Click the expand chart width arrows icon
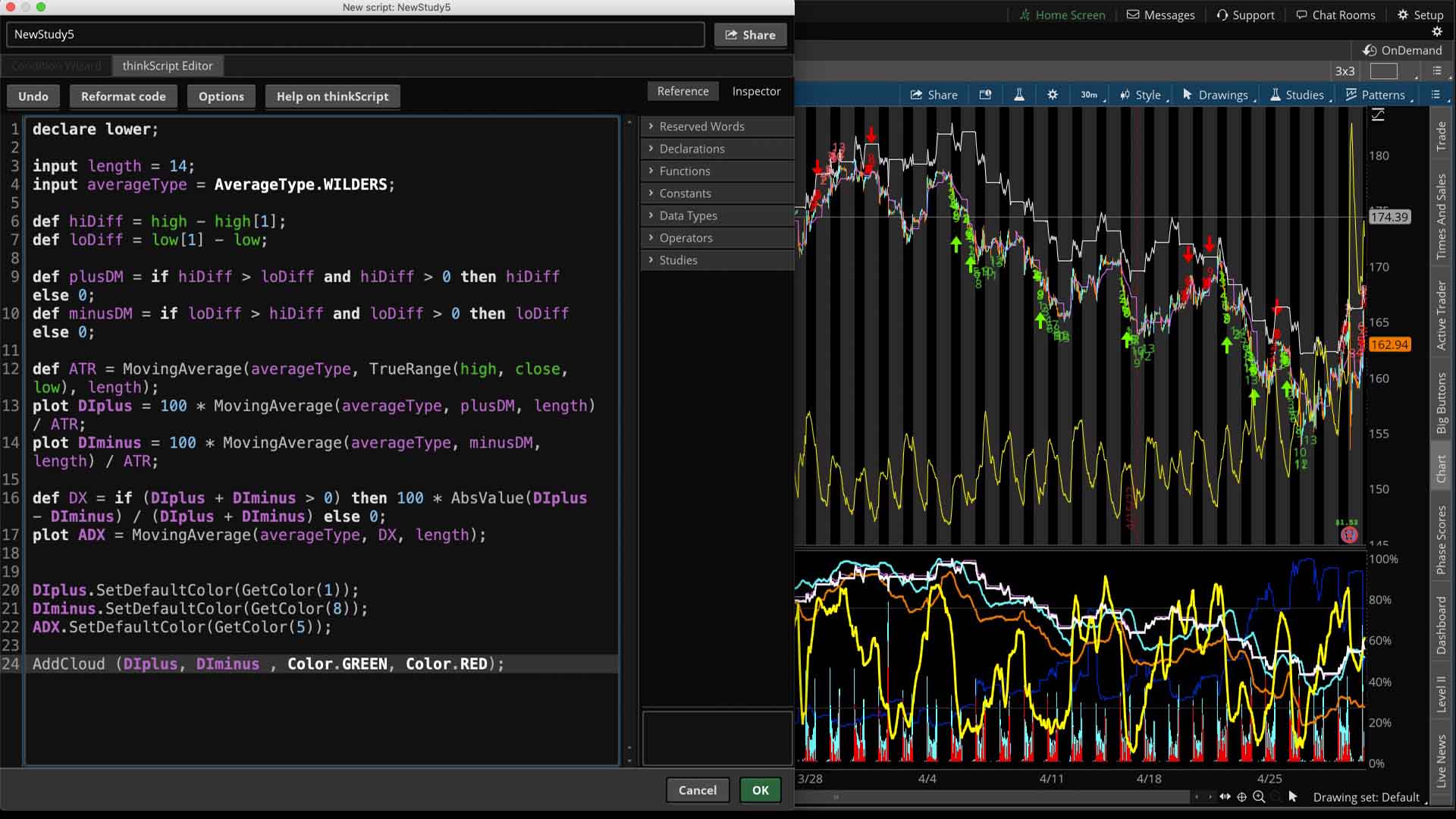The image size is (1456, 819). pos(1225,797)
